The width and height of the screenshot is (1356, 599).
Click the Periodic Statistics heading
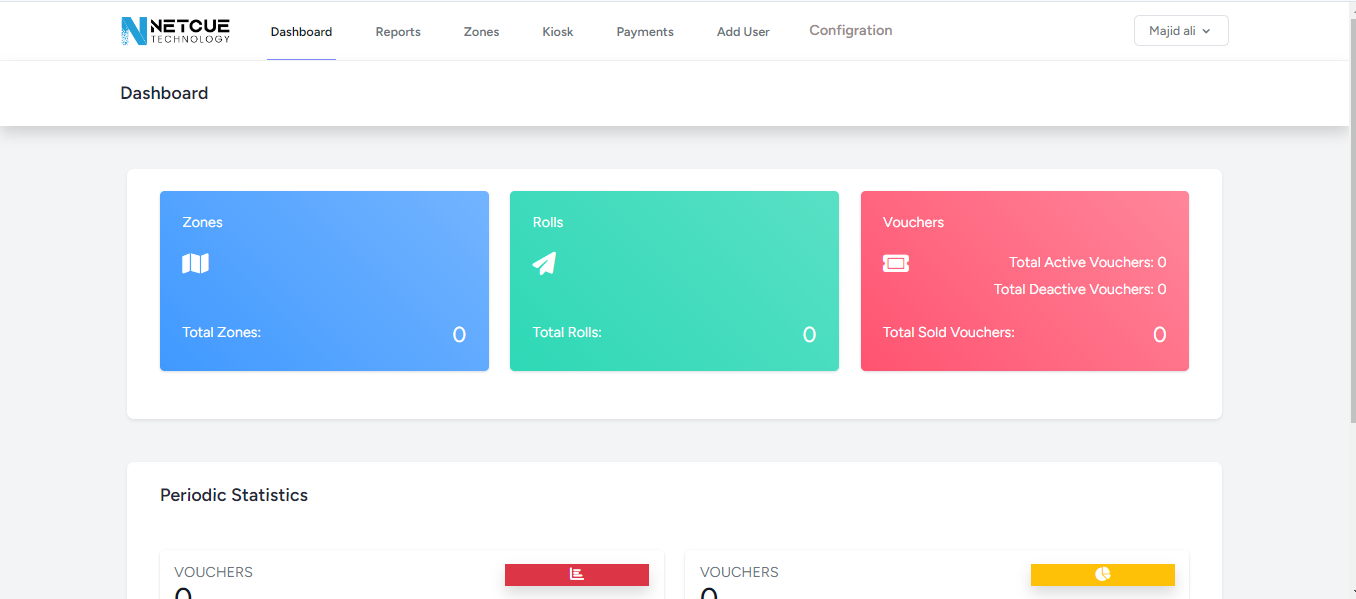tap(234, 495)
